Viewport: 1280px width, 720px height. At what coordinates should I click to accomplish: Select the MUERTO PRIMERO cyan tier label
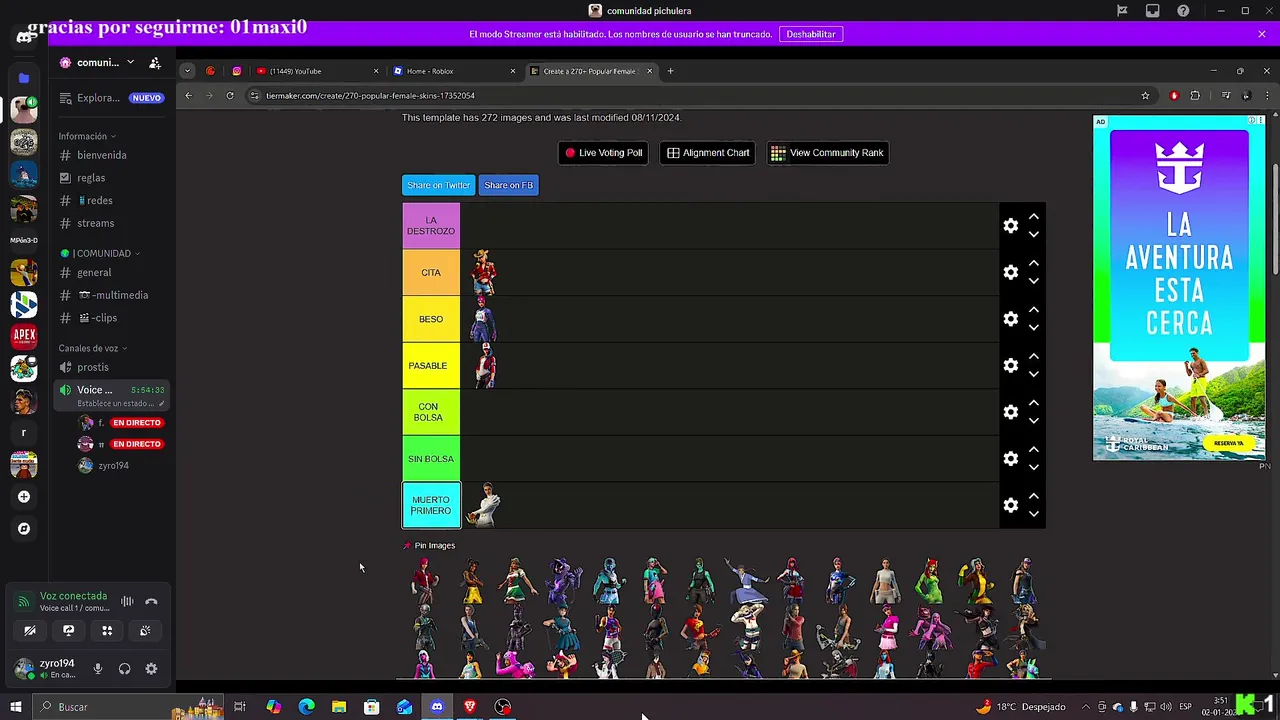click(431, 506)
